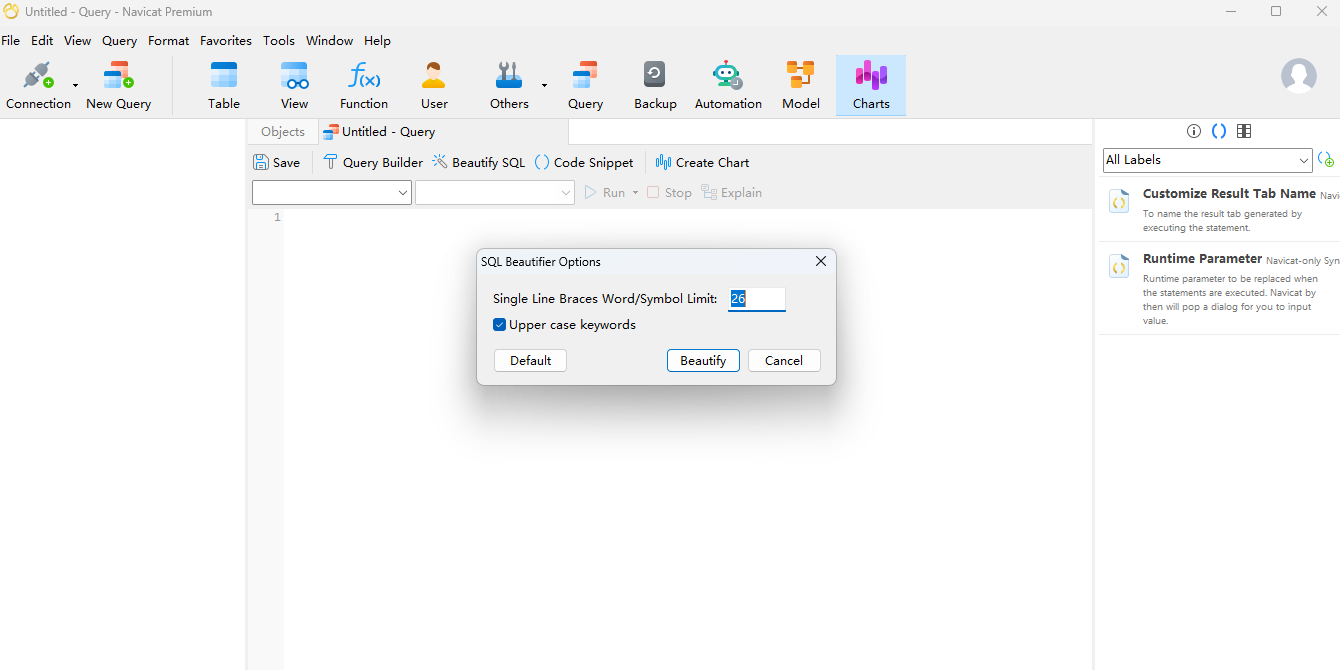Click the Default button
This screenshot has width=1340, height=670.
pos(530,360)
